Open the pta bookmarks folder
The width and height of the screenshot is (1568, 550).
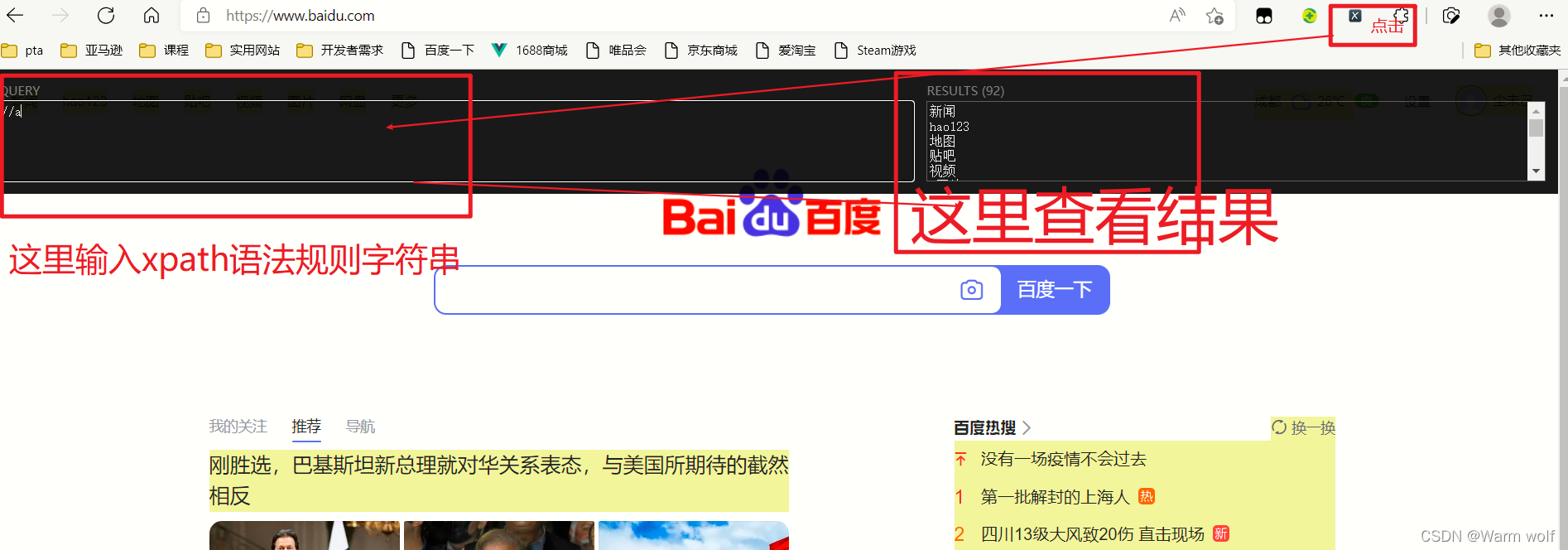point(22,51)
